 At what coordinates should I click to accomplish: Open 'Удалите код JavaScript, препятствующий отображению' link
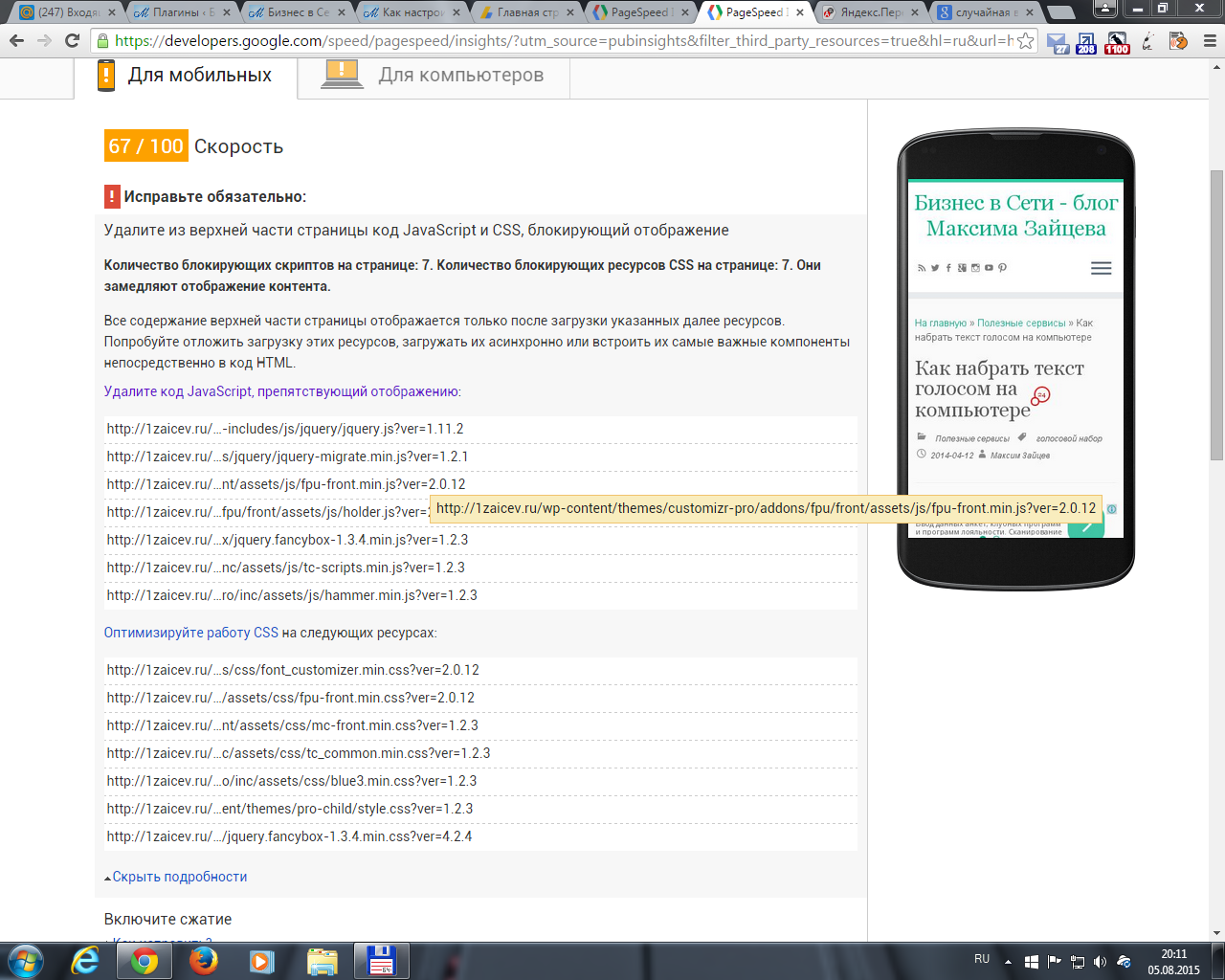tap(281, 391)
